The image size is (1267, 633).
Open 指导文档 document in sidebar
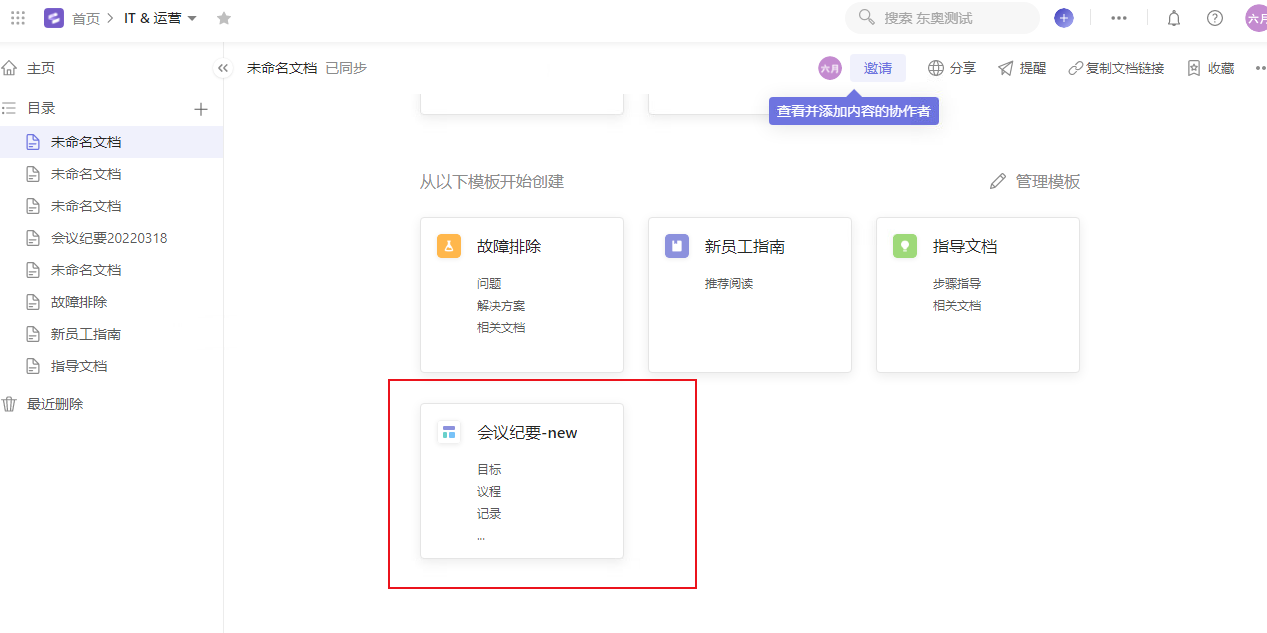tap(111, 366)
